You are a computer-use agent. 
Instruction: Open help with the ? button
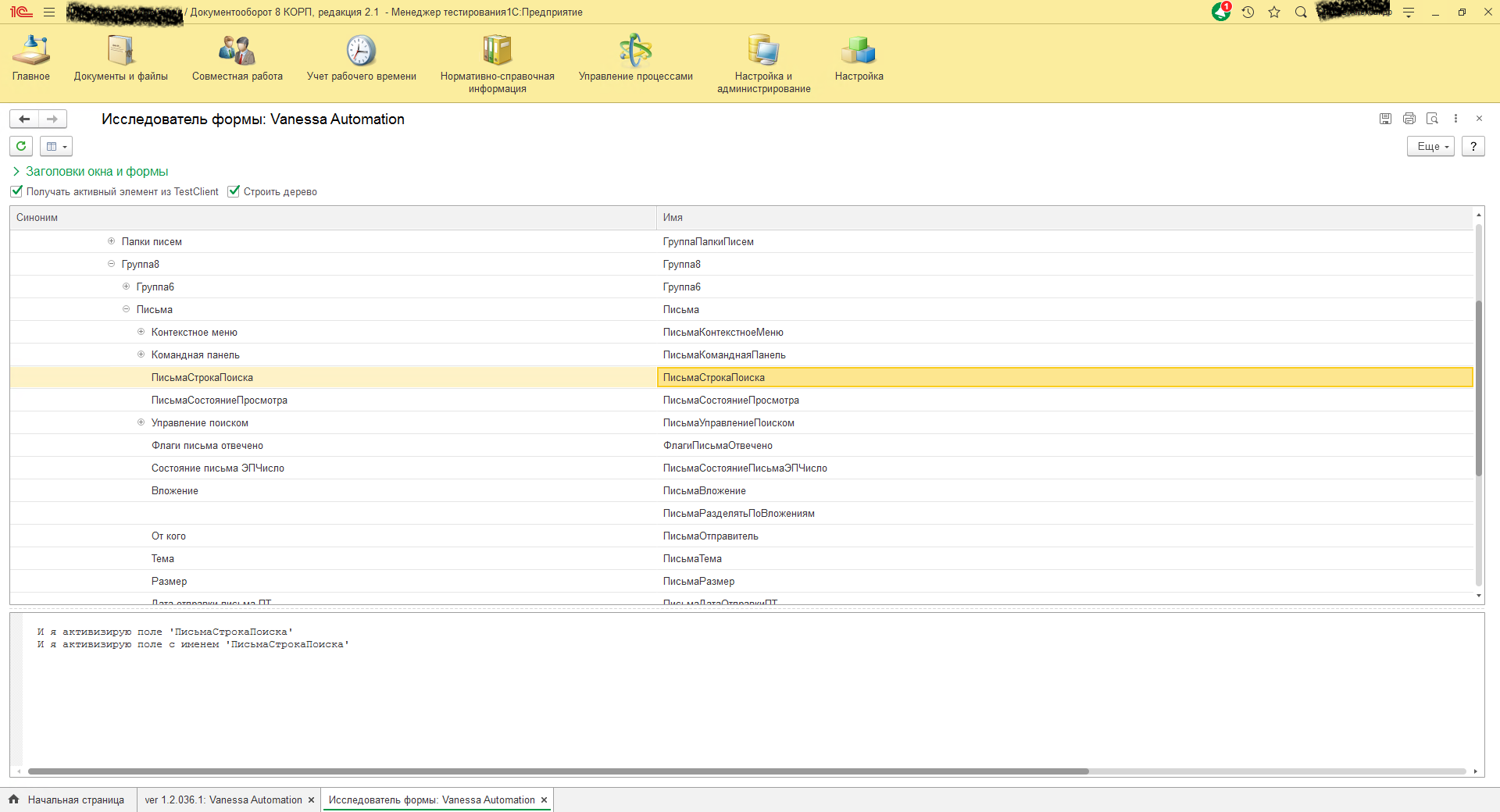1473,146
